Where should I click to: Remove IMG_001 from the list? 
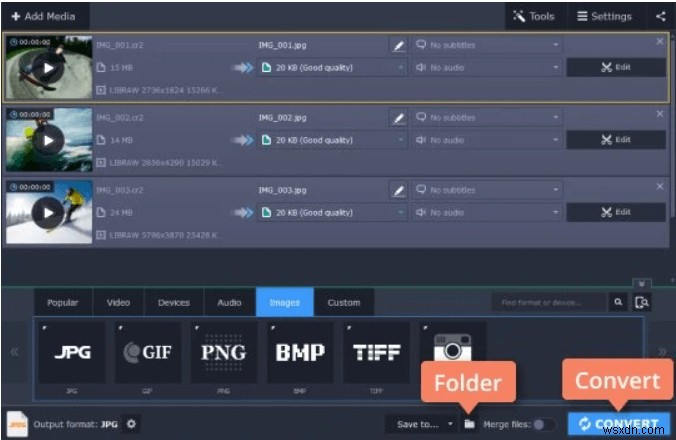[660, 41]
